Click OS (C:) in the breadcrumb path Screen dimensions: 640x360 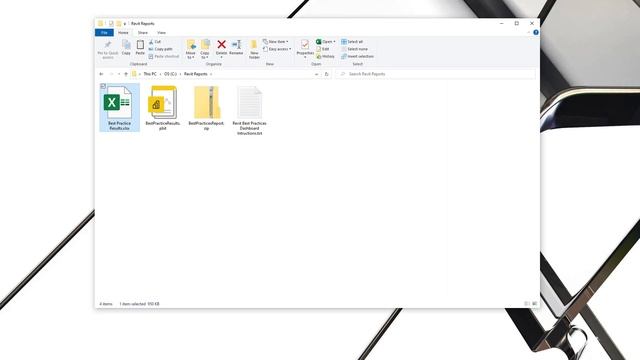tap(170, 74)
